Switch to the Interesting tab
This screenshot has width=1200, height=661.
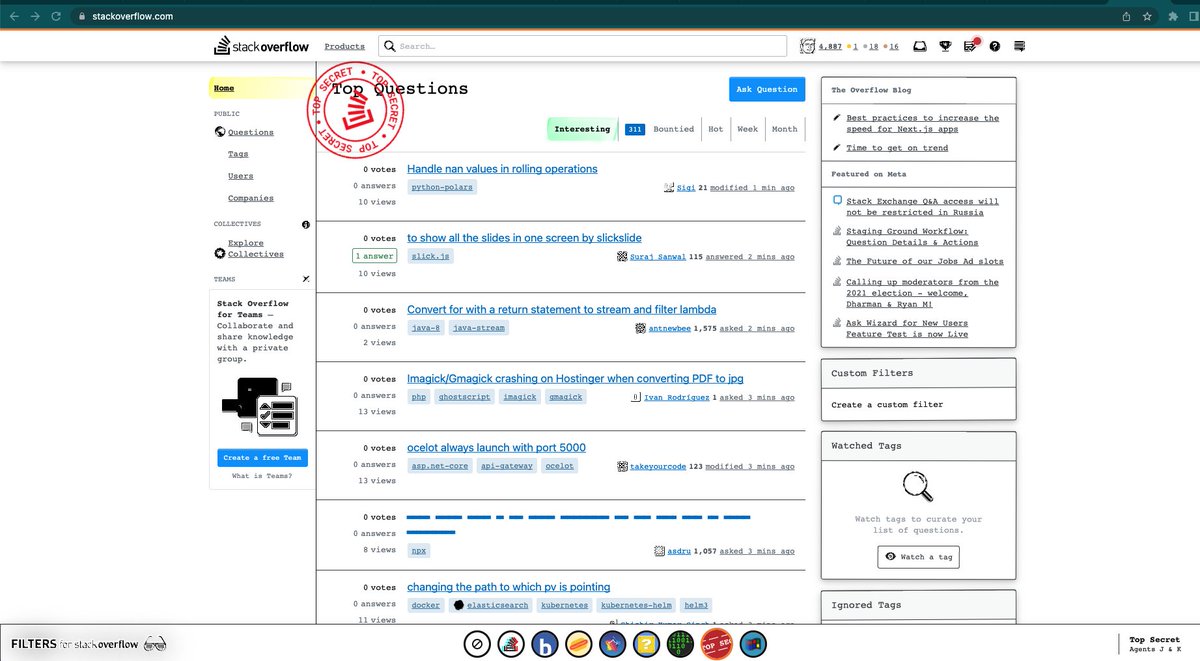click(x=582, y=129)
